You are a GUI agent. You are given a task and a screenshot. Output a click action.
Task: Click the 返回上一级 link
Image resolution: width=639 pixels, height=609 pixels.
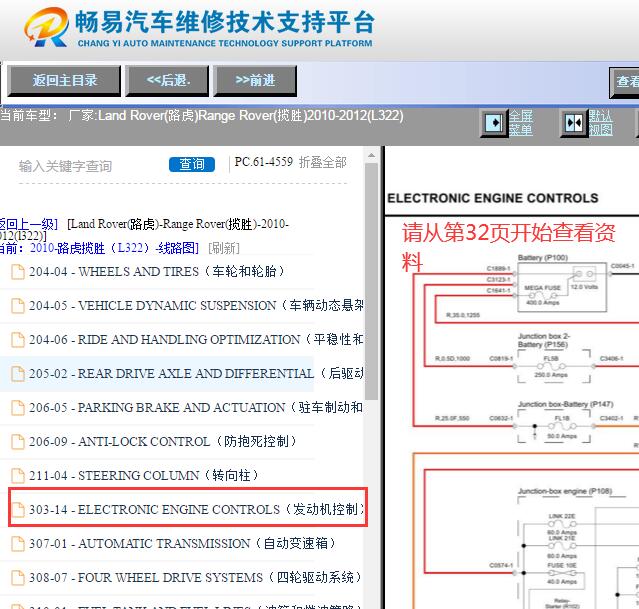pyautogui.click(x=29, y=224)
